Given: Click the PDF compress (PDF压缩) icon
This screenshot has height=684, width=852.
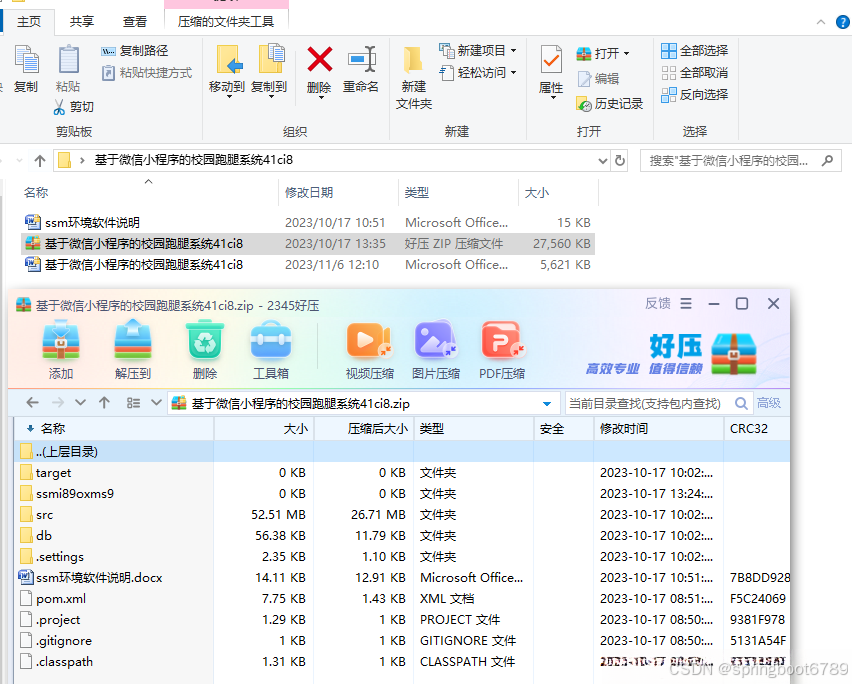Looking at the screenshot, I should tap(502, 340).
